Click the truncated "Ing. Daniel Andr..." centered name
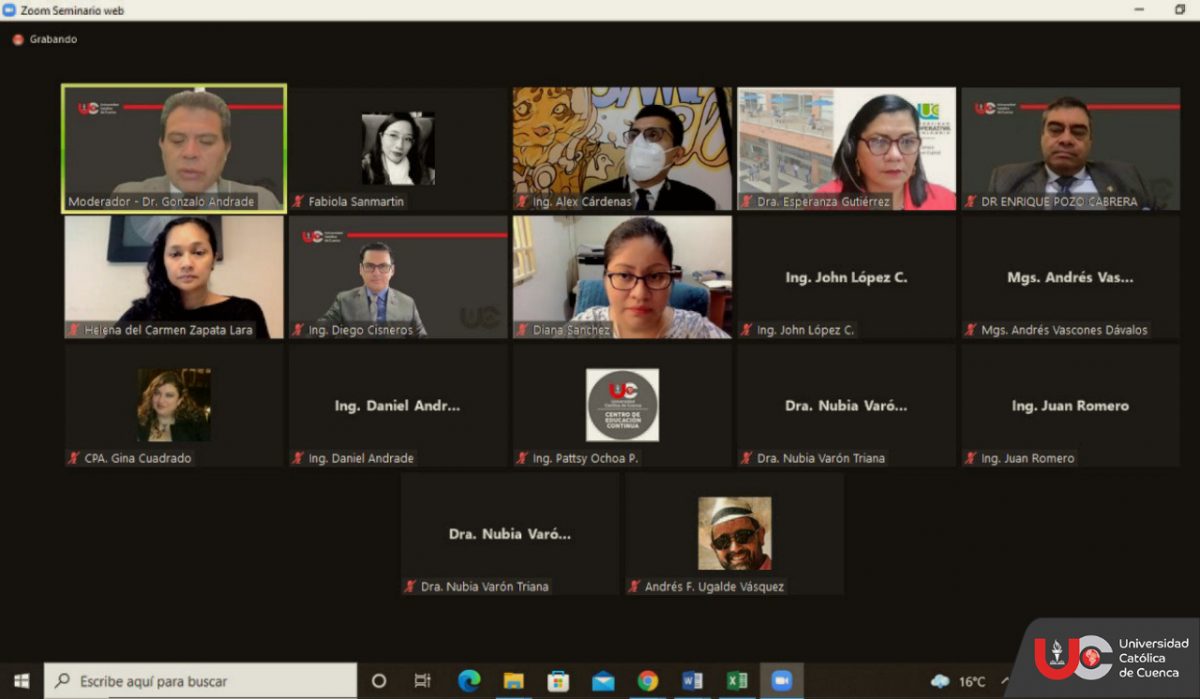The image size is (1200, 699). tap(398, 406)
